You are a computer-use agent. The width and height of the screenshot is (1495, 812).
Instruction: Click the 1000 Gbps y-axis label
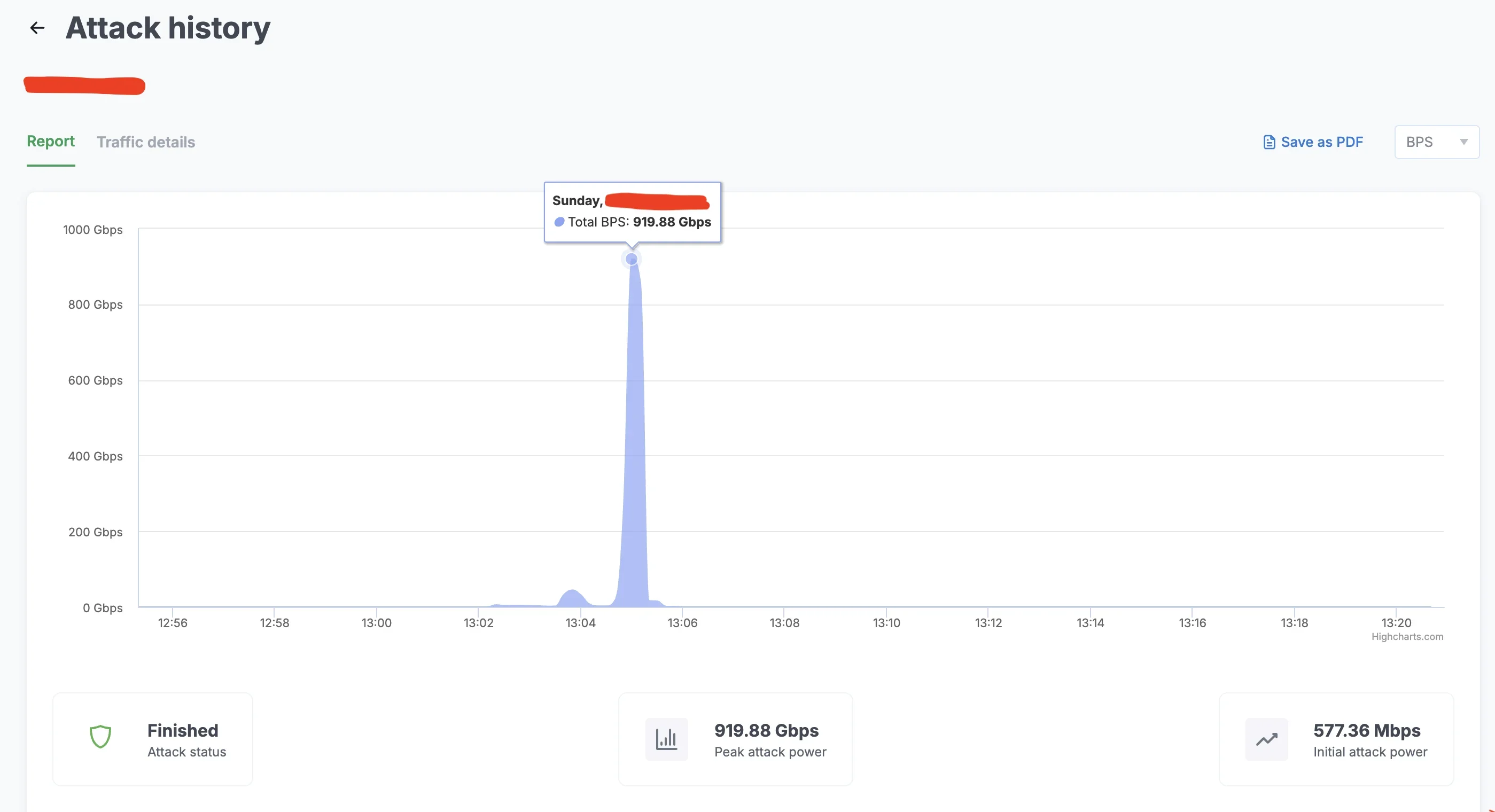point(93,230)
